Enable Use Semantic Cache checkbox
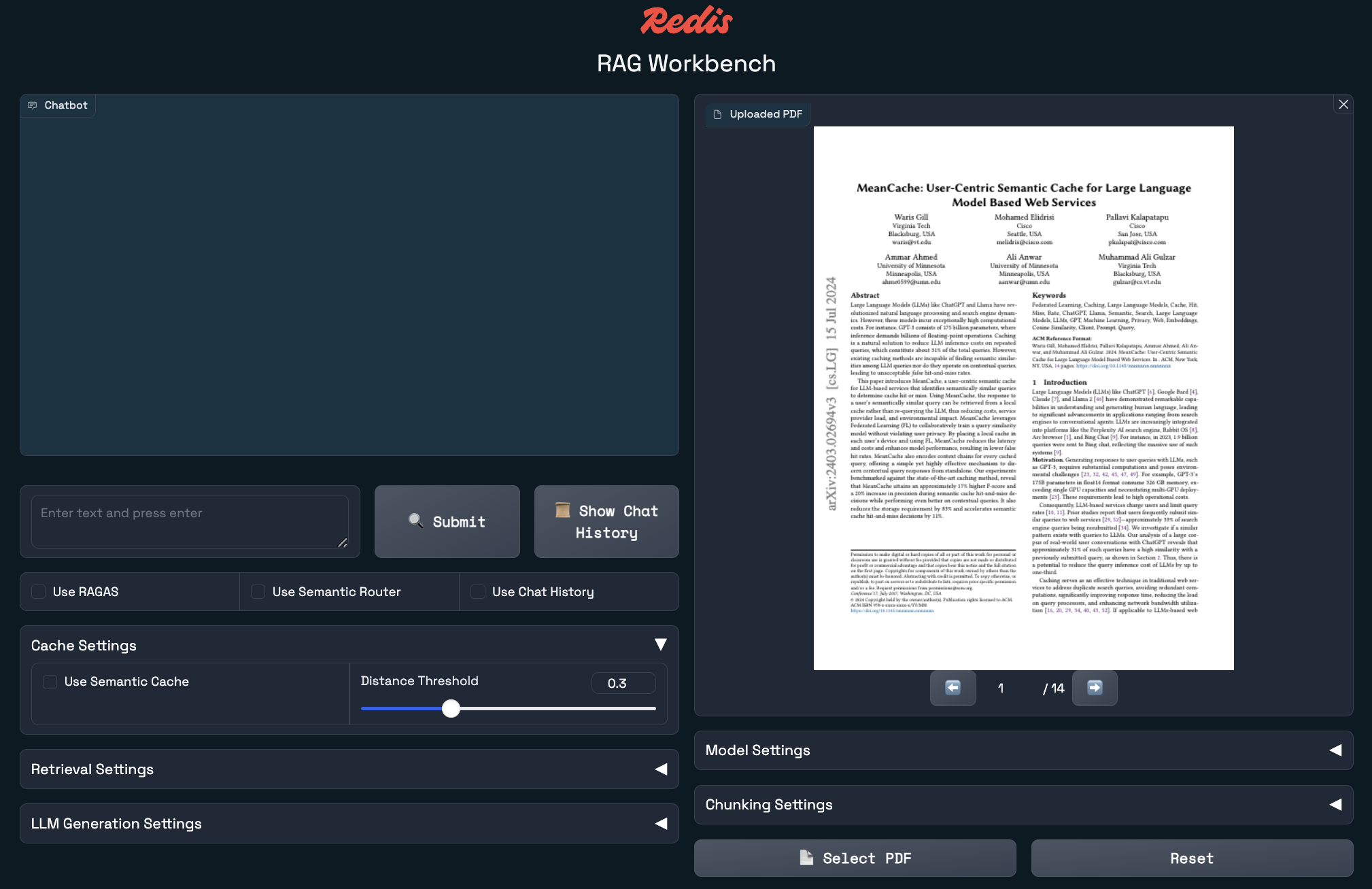 (50, 682)
